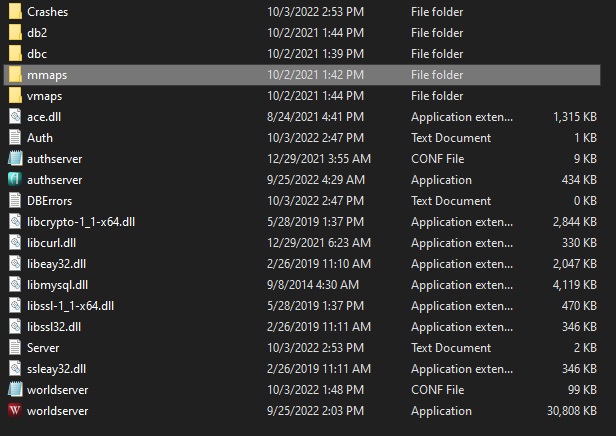Select the Server text document name

pyautogui.click(x=43, y=348)
